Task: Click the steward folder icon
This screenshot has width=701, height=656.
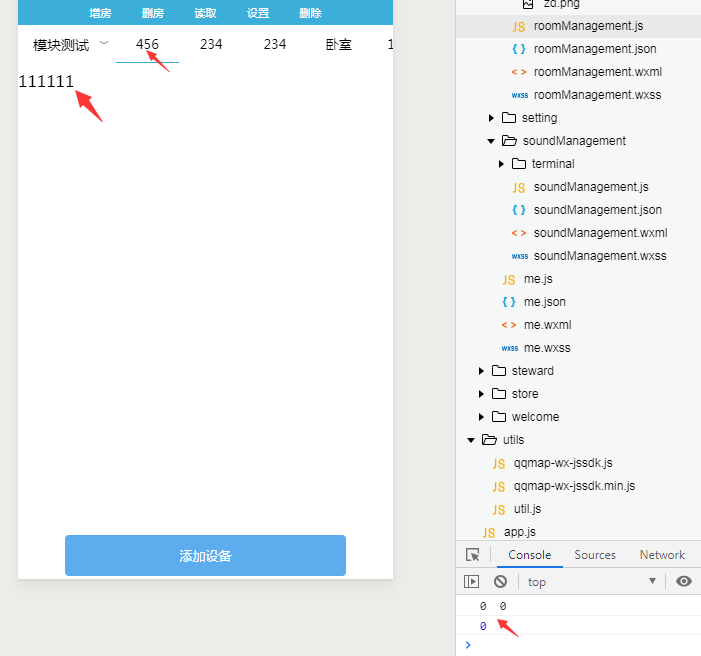Action: pos(498,371)
